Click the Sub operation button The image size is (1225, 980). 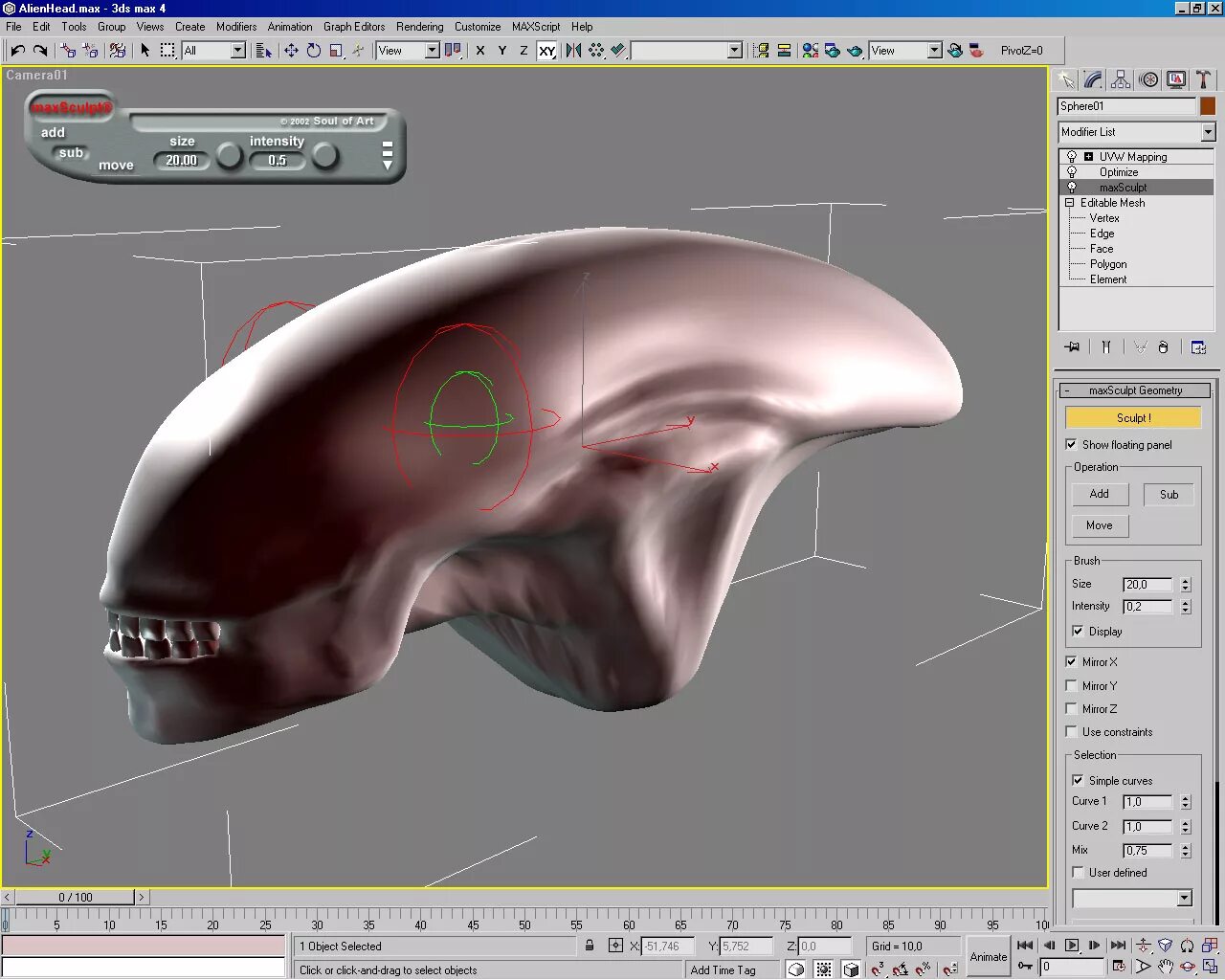click(1169, 495)
